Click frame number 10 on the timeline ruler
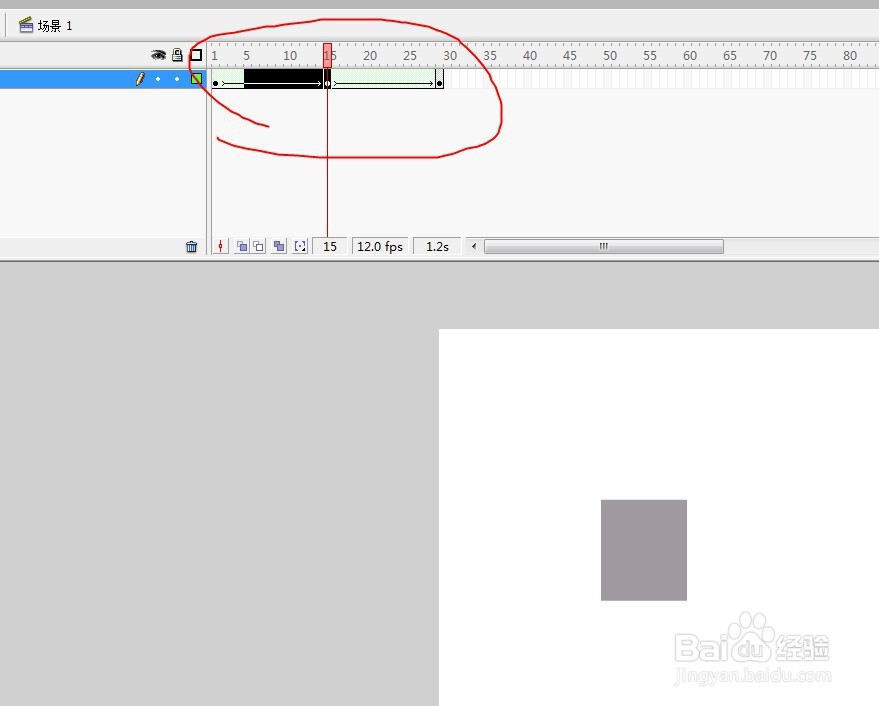Viewport: 879px width, 706px height. (x=290, y=56)
